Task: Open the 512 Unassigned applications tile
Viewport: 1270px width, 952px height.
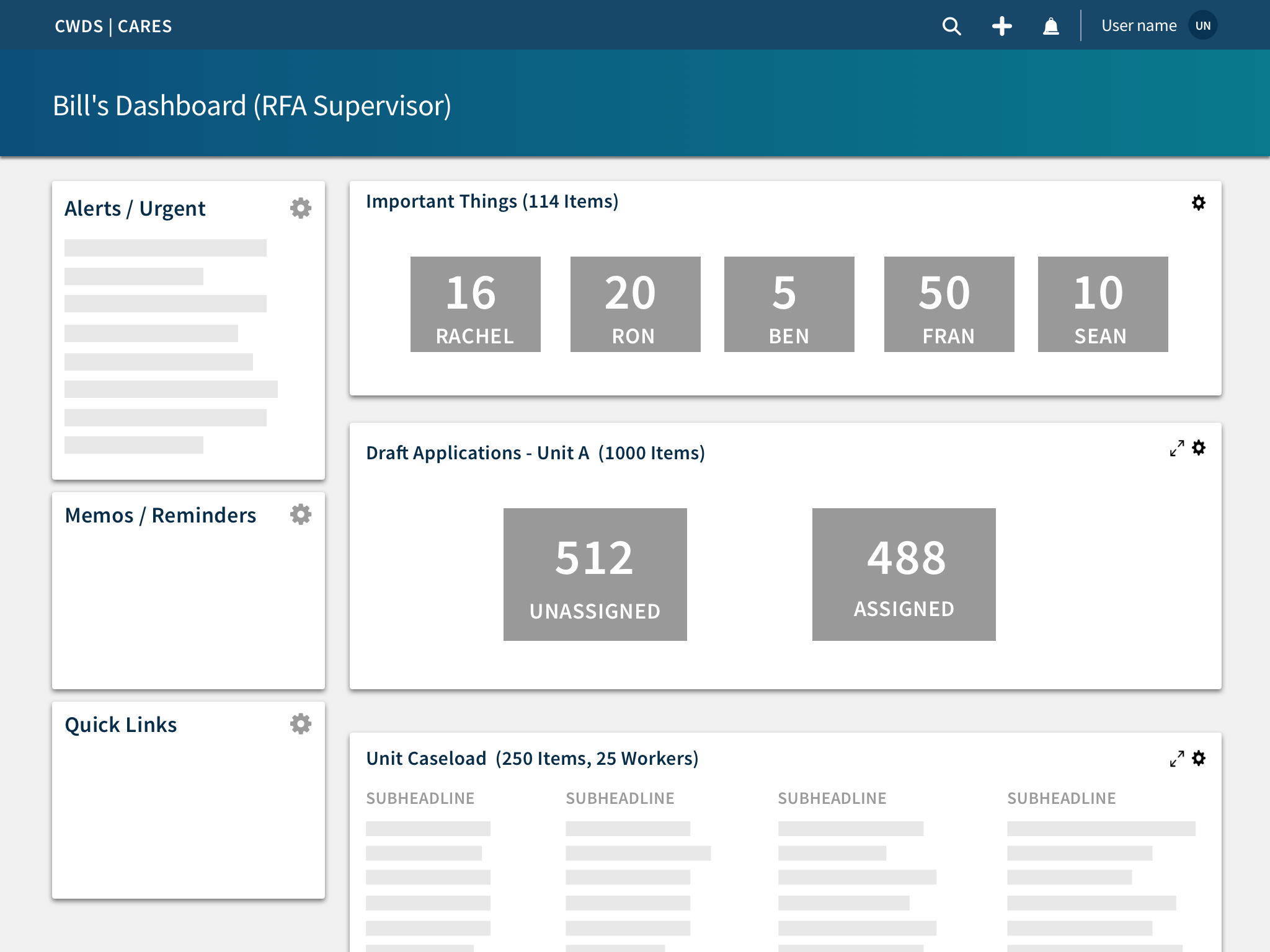Action: click(x=595, y=575)
